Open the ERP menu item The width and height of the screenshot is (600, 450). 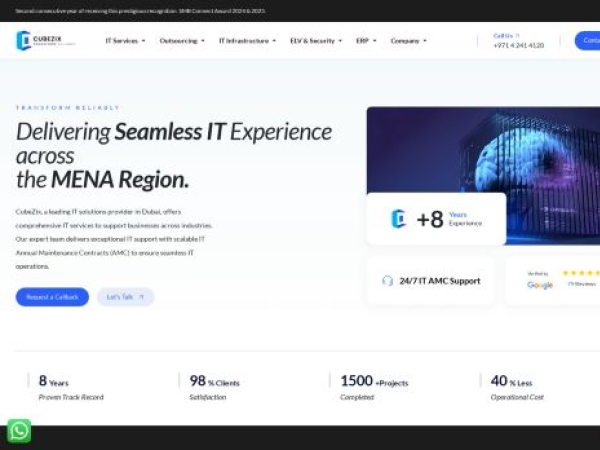pos(366,41)
